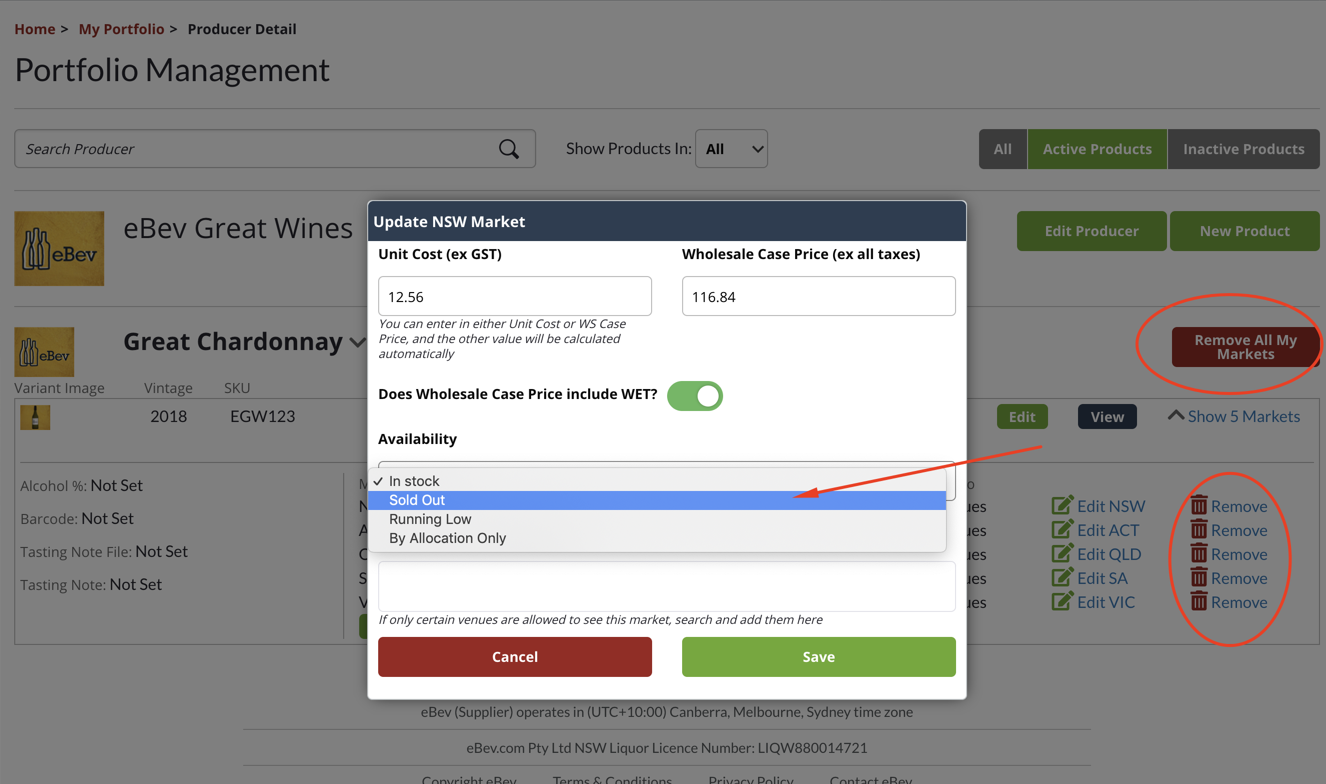Click the Remove link text in the VIC row
Image resolution: width=1326 pixels, height=784 pixels.
tap(1239, 602)
